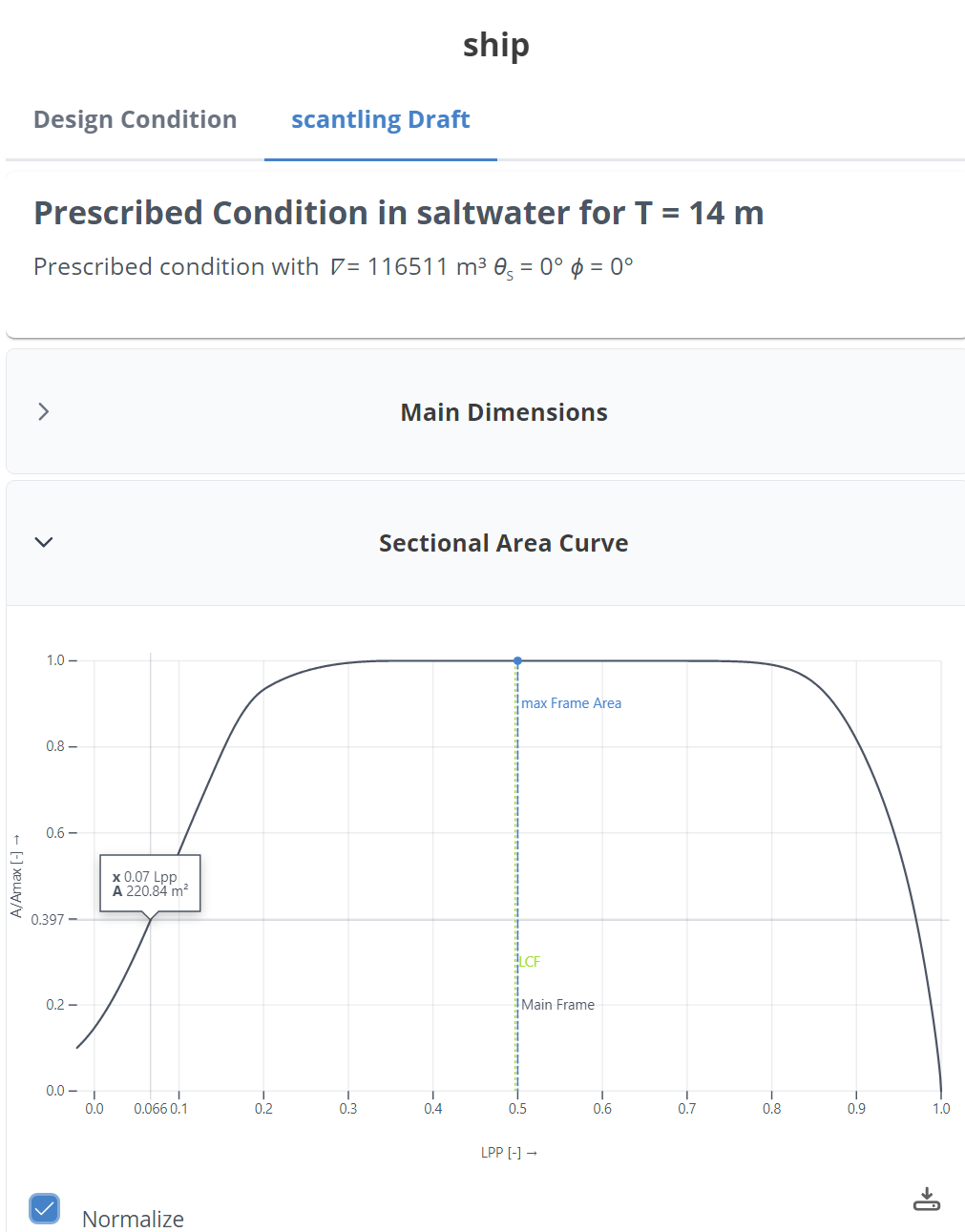Click the LPP axis label
This screenshot has height=1232, width=965.
point(510,1152)
